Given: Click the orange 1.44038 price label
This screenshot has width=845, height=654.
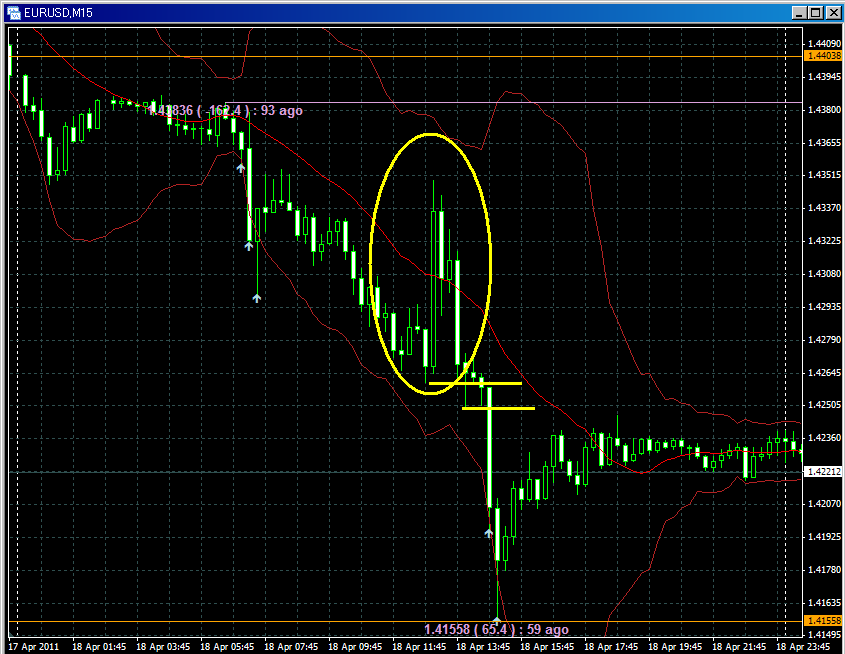Looking at the screenshot, I should (824, 57).
